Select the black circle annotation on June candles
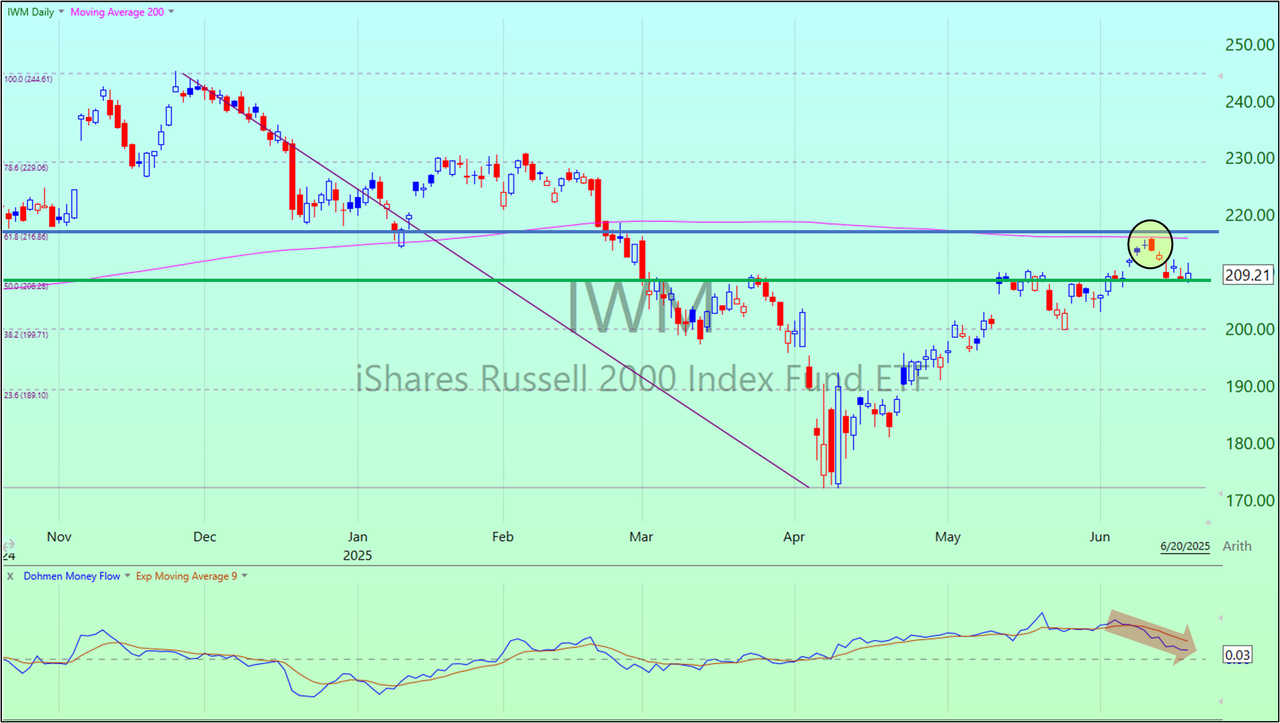Image resolution: width=1280 pixels, height=723 pixels. point(1150,244)
